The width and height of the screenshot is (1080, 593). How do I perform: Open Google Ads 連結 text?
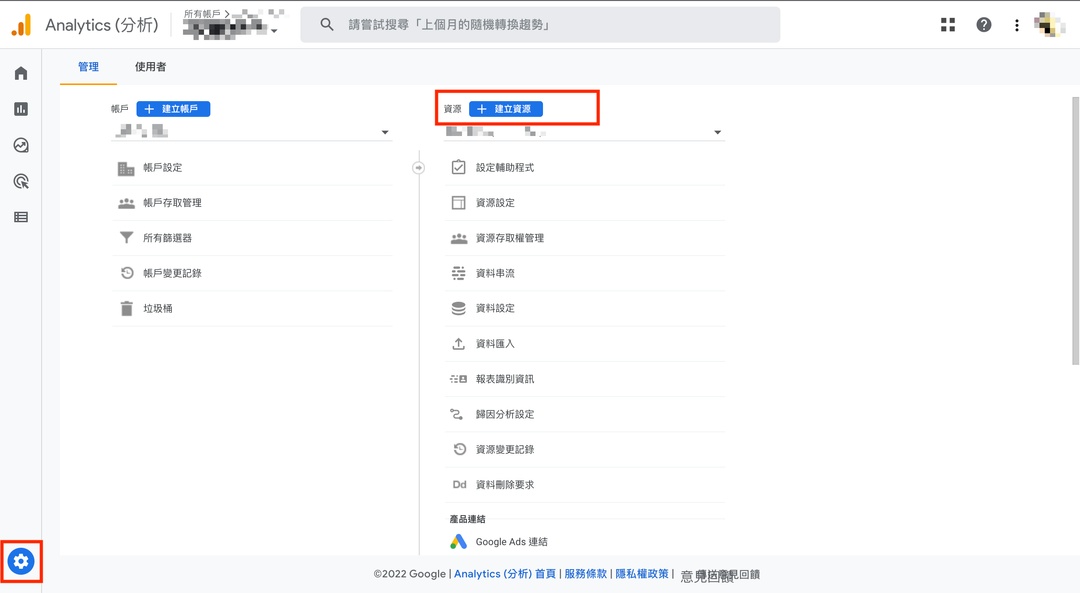pyautogui.click(x=512, y=542)
